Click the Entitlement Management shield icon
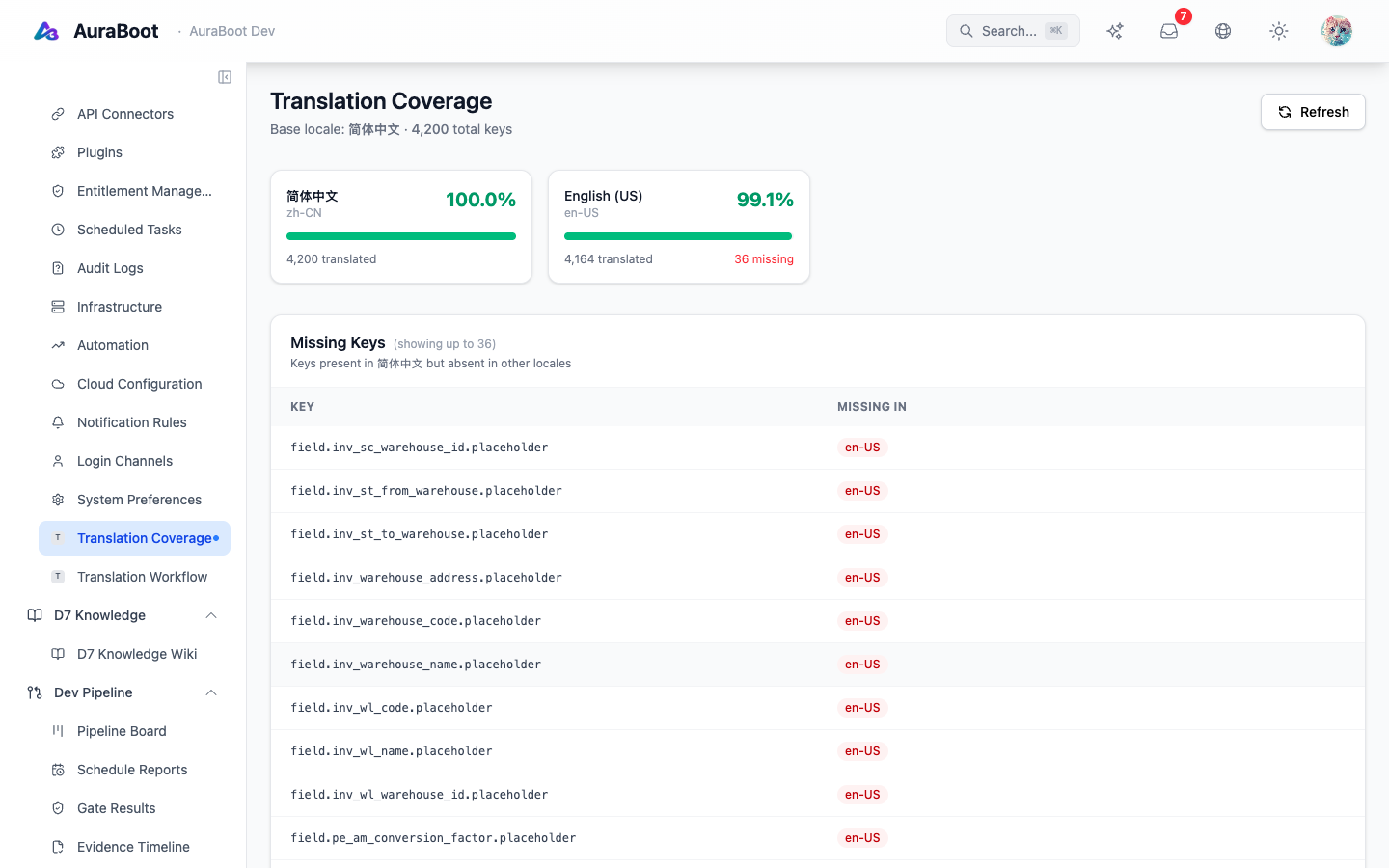The image size is (1389, 868). tap(58, 191)
